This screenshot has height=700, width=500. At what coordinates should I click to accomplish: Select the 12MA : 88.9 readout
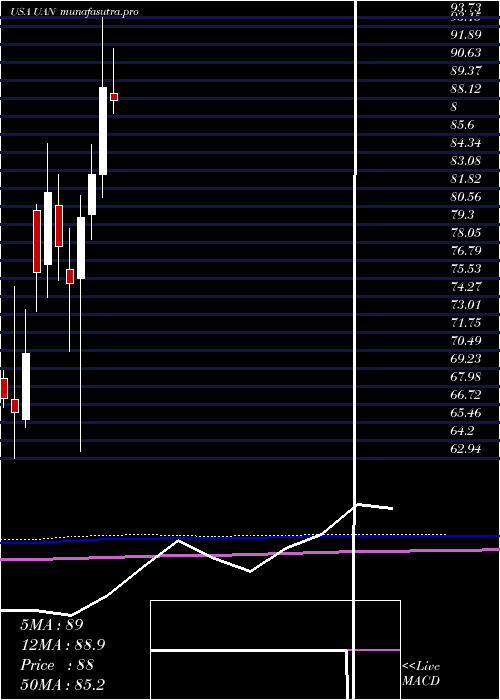click(x=63, y=645)
